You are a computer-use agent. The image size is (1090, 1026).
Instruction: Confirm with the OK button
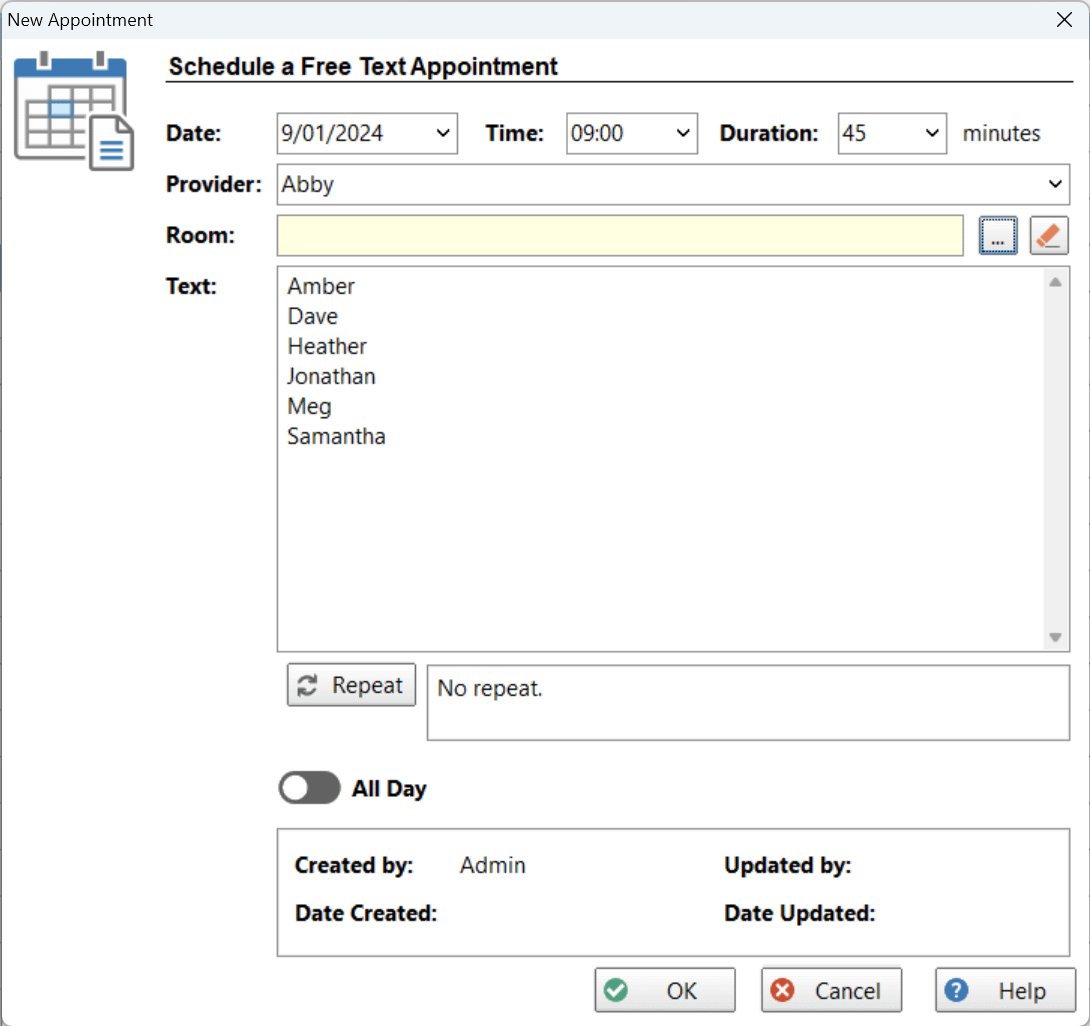click(x=665, y=990)
